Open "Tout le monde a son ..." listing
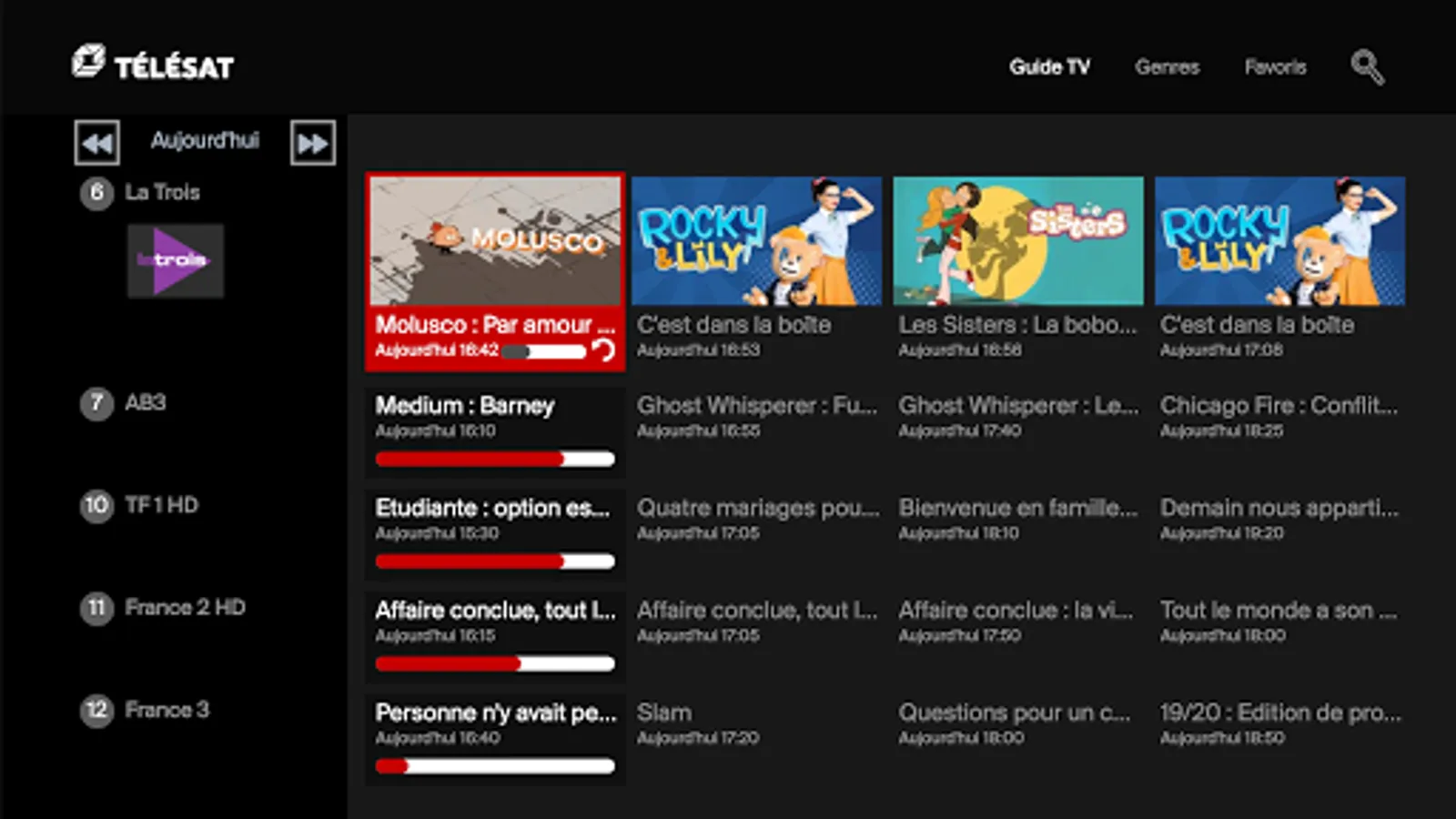This screenshot has height=819, width=1456. tap(1279, 611)
